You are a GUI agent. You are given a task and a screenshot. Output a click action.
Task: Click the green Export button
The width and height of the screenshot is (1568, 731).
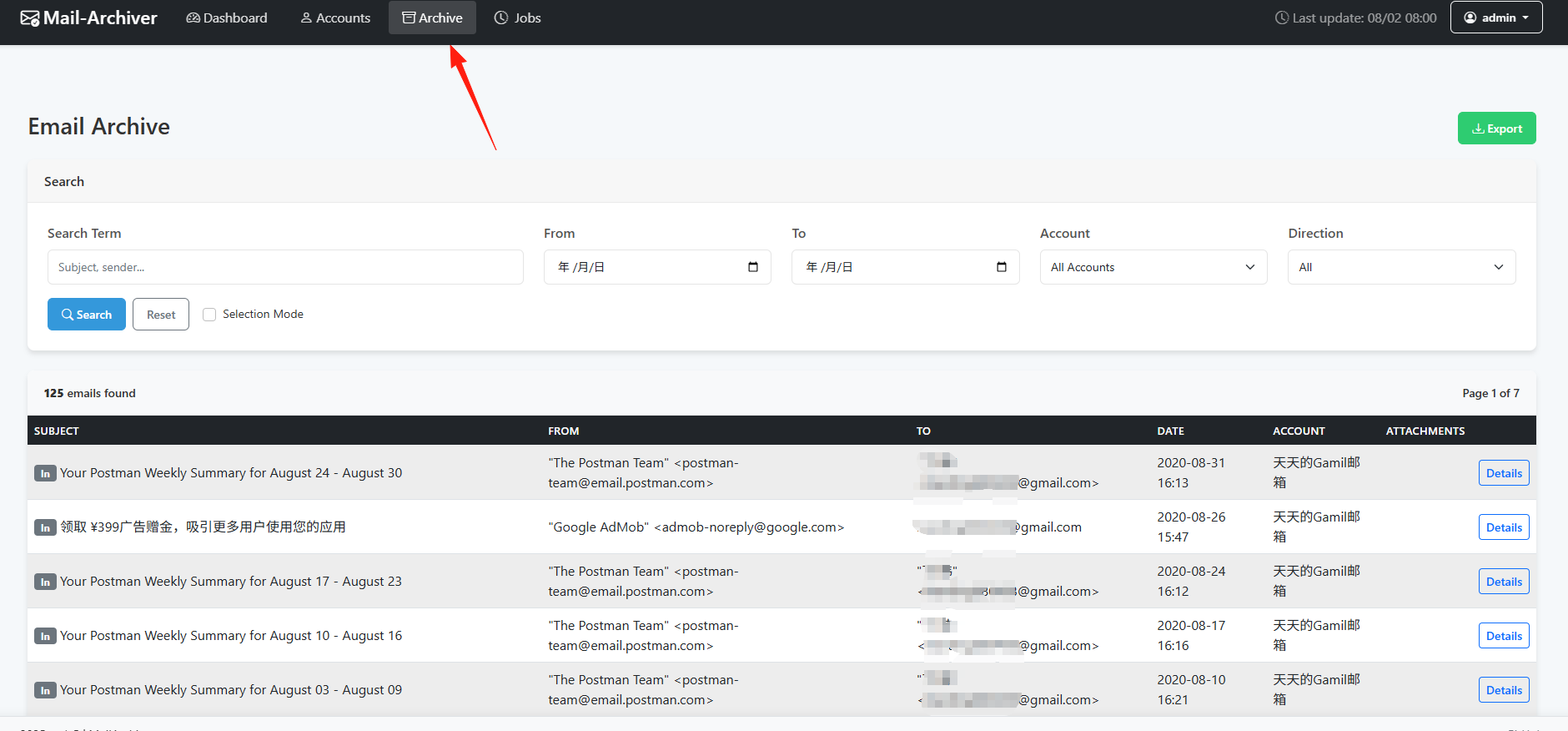pos(1497,129)
